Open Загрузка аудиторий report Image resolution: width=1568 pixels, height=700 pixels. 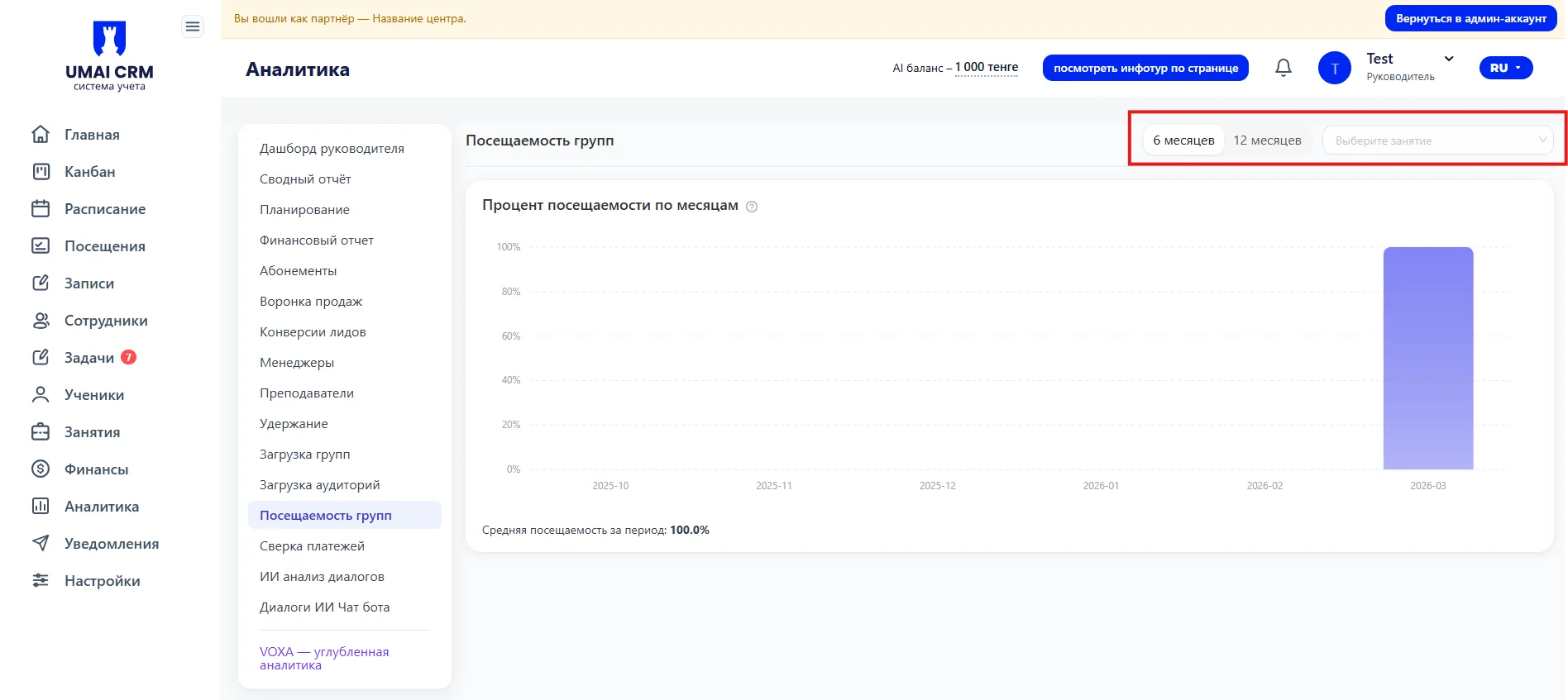click(x=320, y=485)
